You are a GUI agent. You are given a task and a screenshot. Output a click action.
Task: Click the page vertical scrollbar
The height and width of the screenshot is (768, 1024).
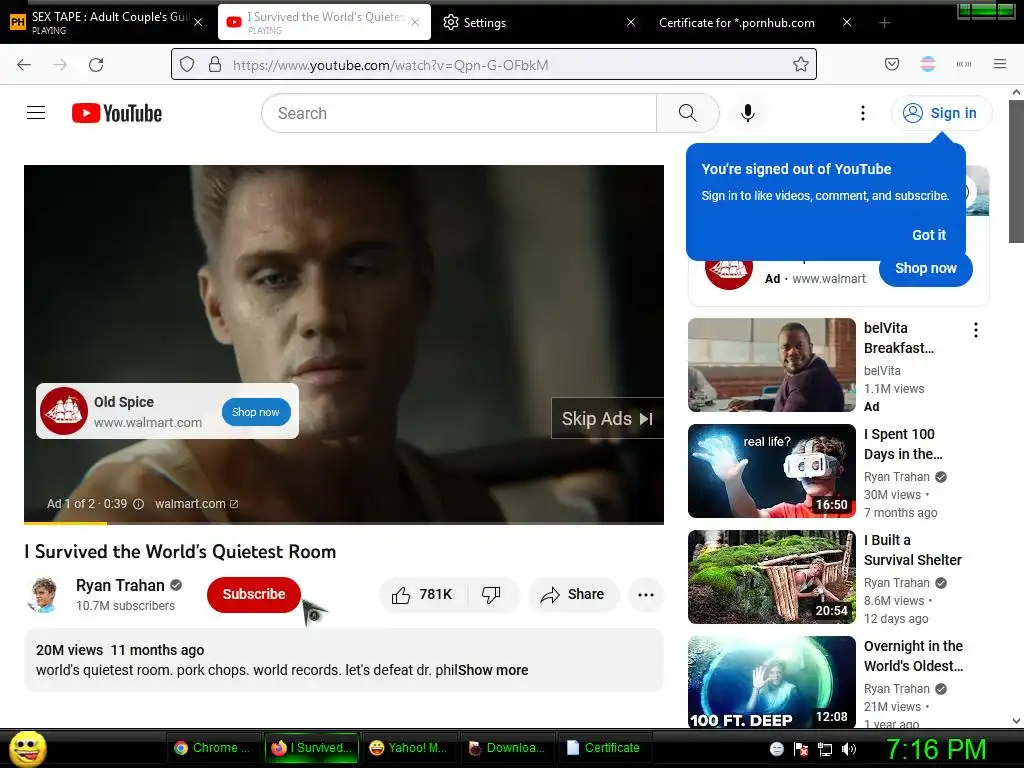click(x=1016, y=170)
